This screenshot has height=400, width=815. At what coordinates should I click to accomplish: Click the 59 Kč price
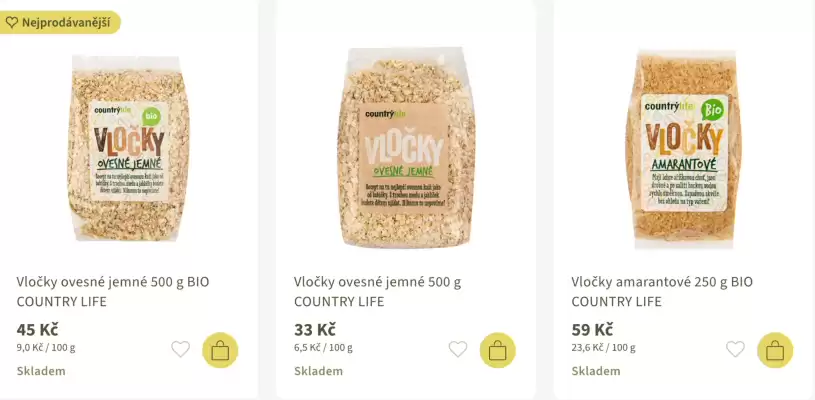[593, 329]
